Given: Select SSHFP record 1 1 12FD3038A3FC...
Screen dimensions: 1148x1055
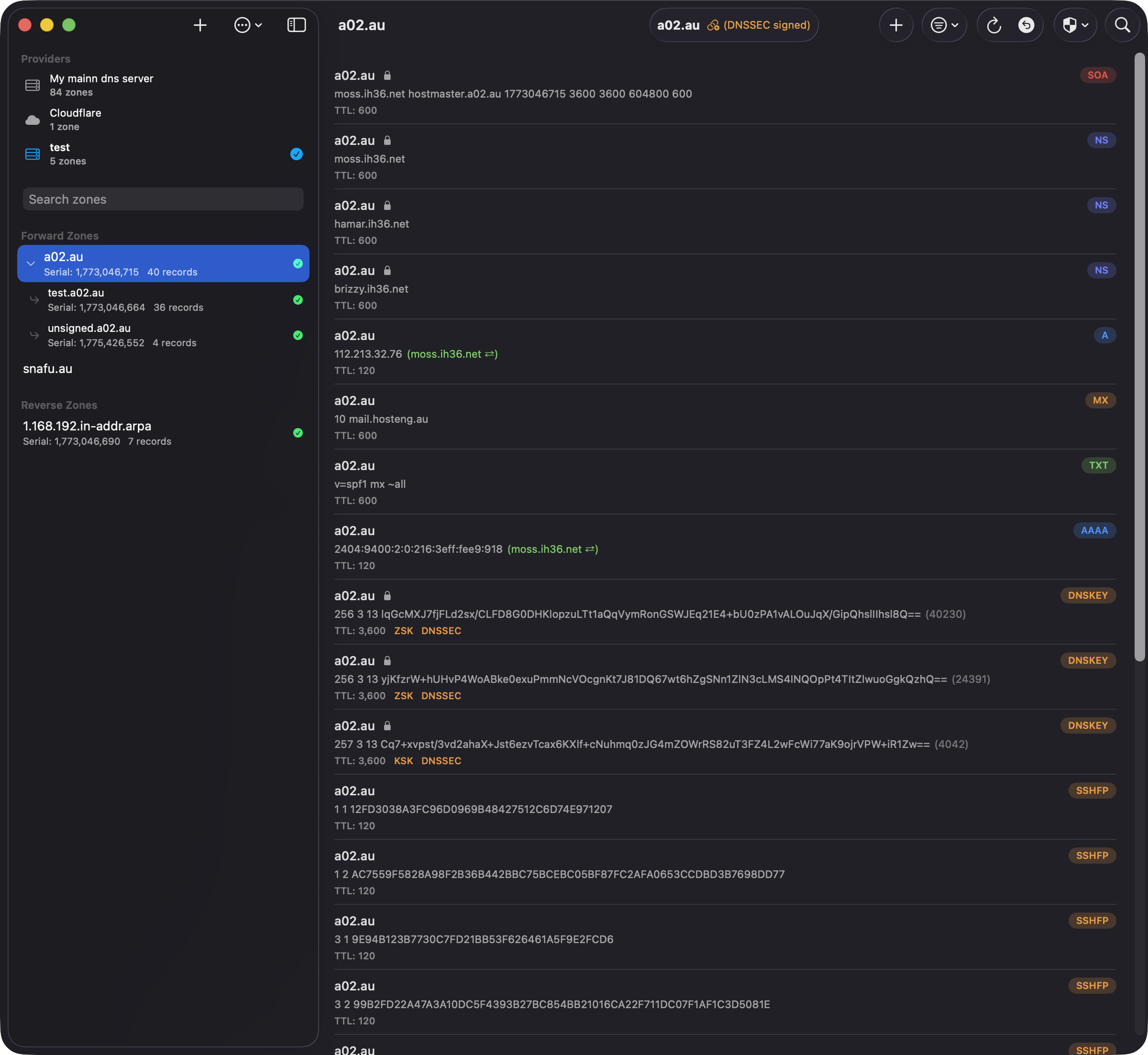Looking at the screenshot, I should tap(725, 808).
